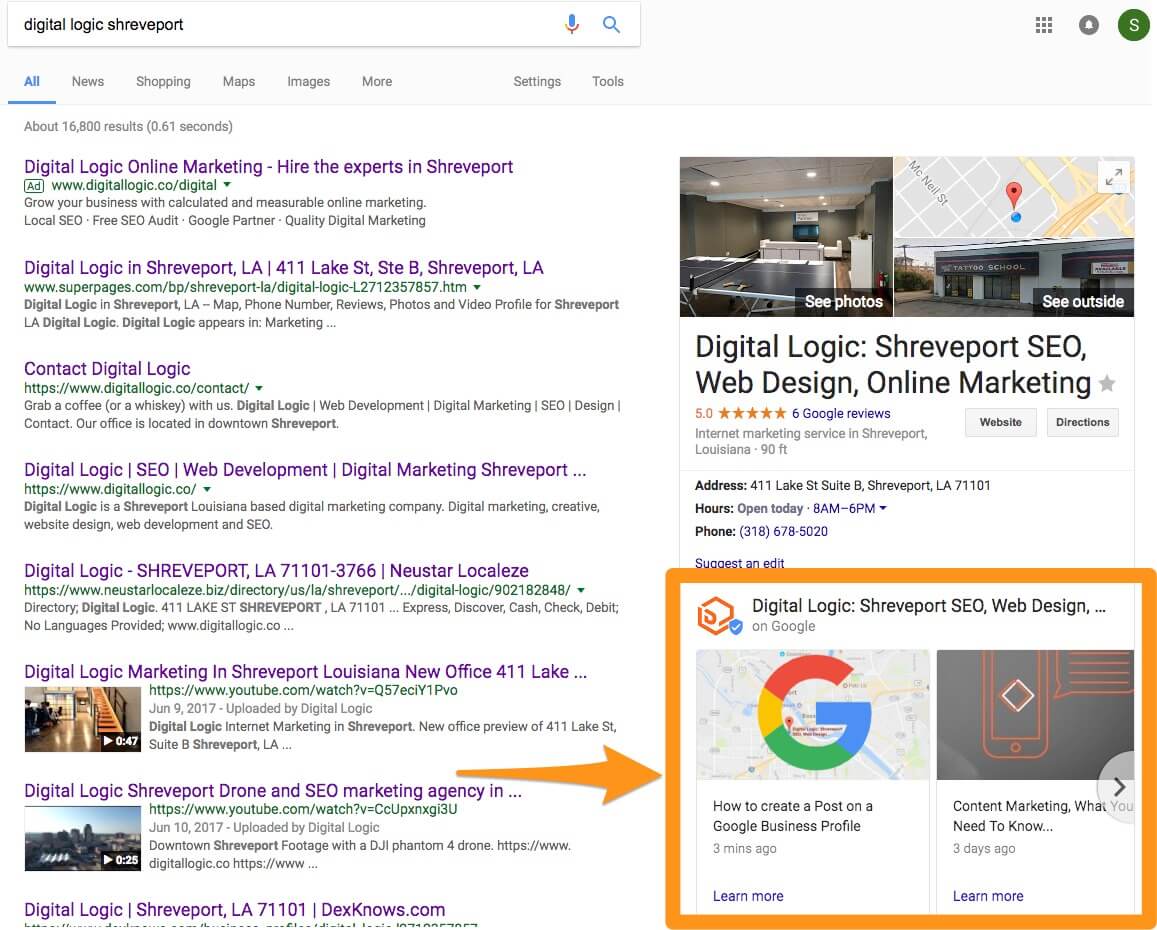Open the DexKnows.com result link
The height and width of the screenshot is (930, 1157).
pyautogui.click(x=235, y=909)
